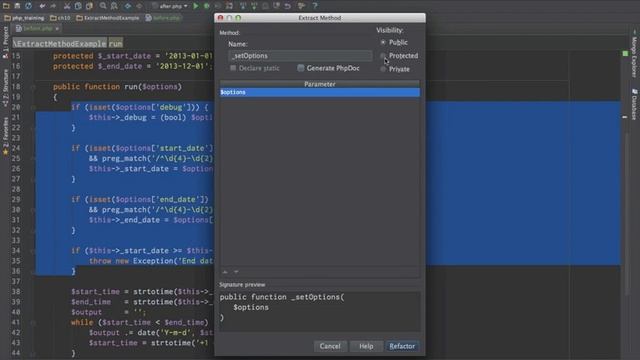Click the Cut scissors icon
Screen dimensions: 640x360
click(x=67, y=6)
